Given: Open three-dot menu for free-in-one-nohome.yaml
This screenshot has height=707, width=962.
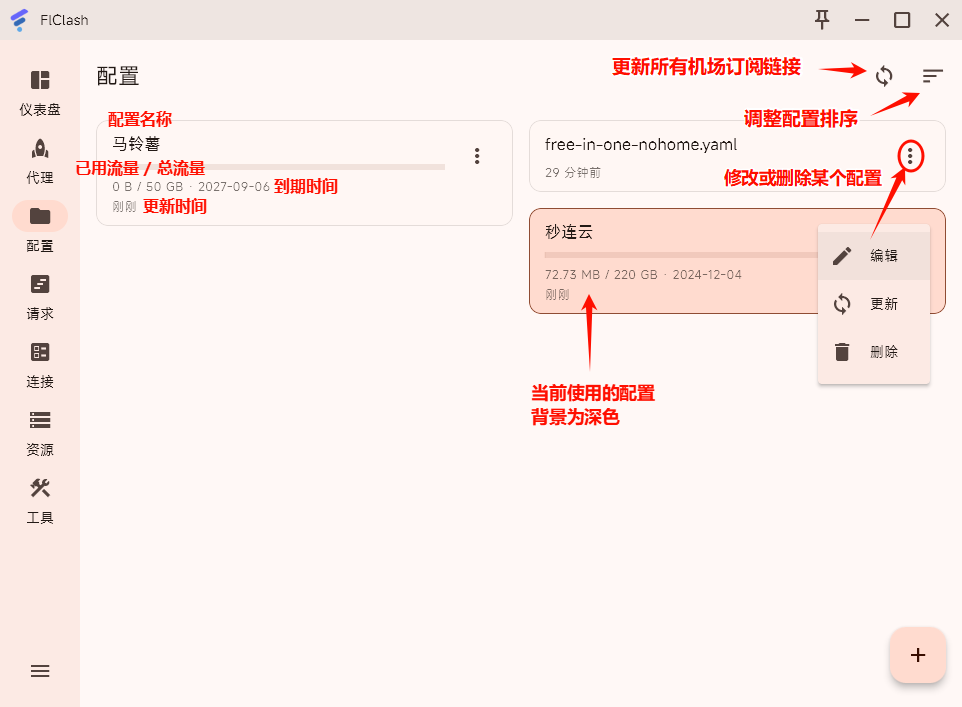Looking at the screenshot, I should click(909, 156).
